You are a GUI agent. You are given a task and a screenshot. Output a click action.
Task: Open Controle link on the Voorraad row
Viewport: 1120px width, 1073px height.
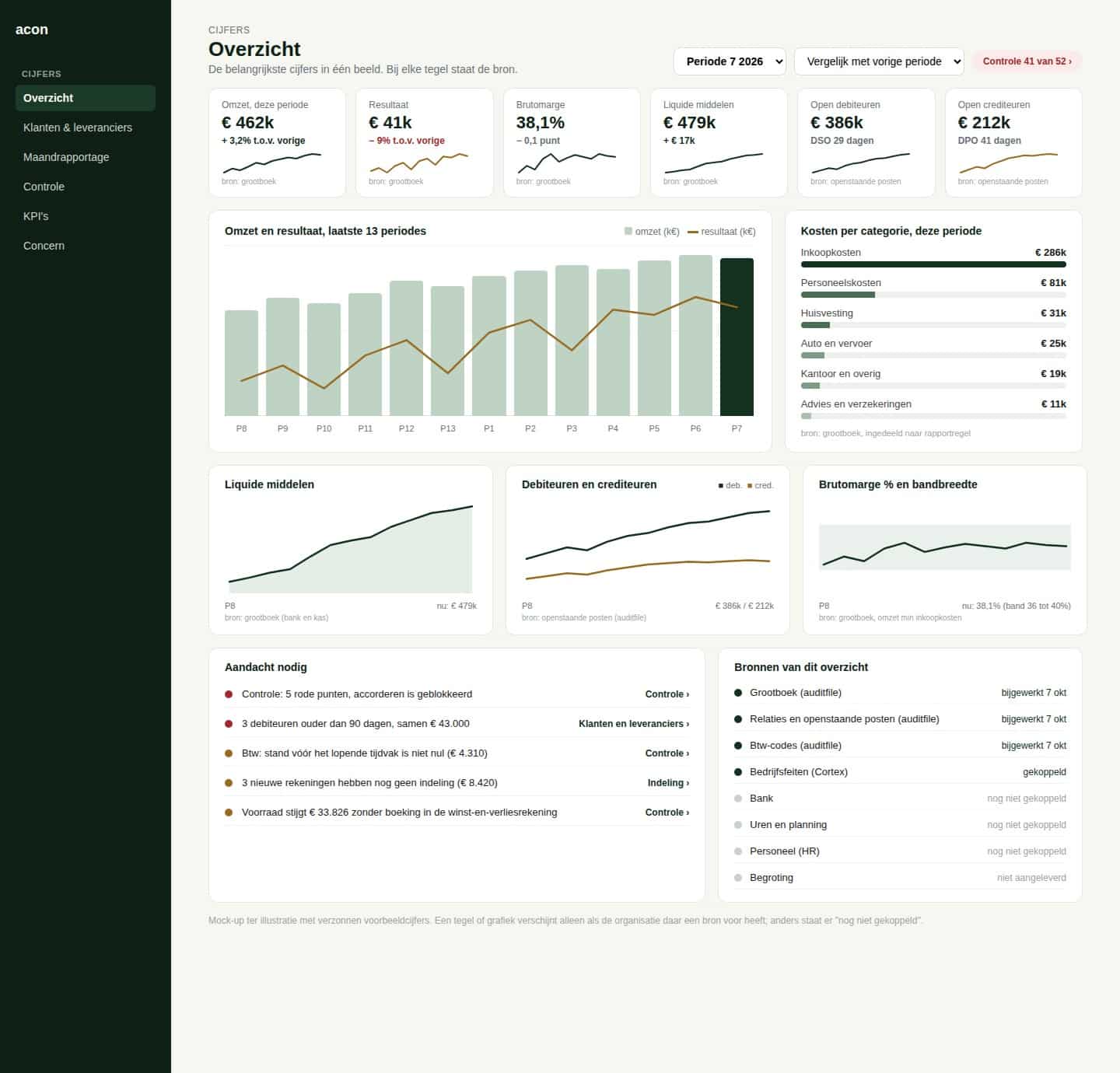point(667,813)
